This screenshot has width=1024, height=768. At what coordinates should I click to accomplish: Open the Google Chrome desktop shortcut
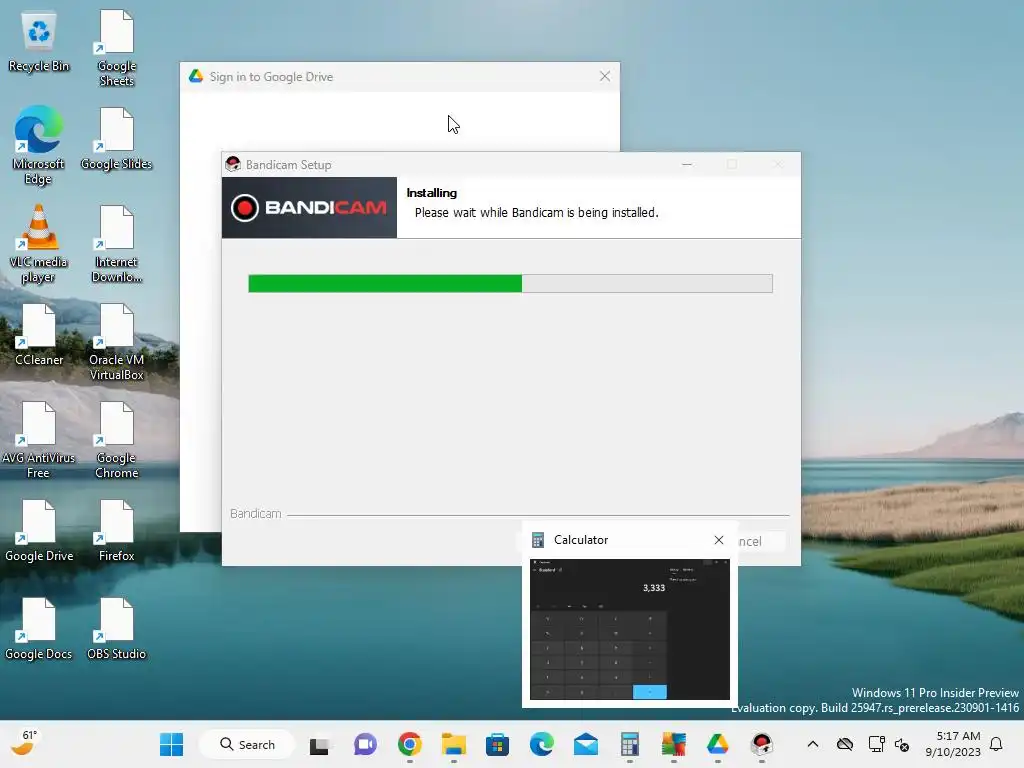[116, 440]
